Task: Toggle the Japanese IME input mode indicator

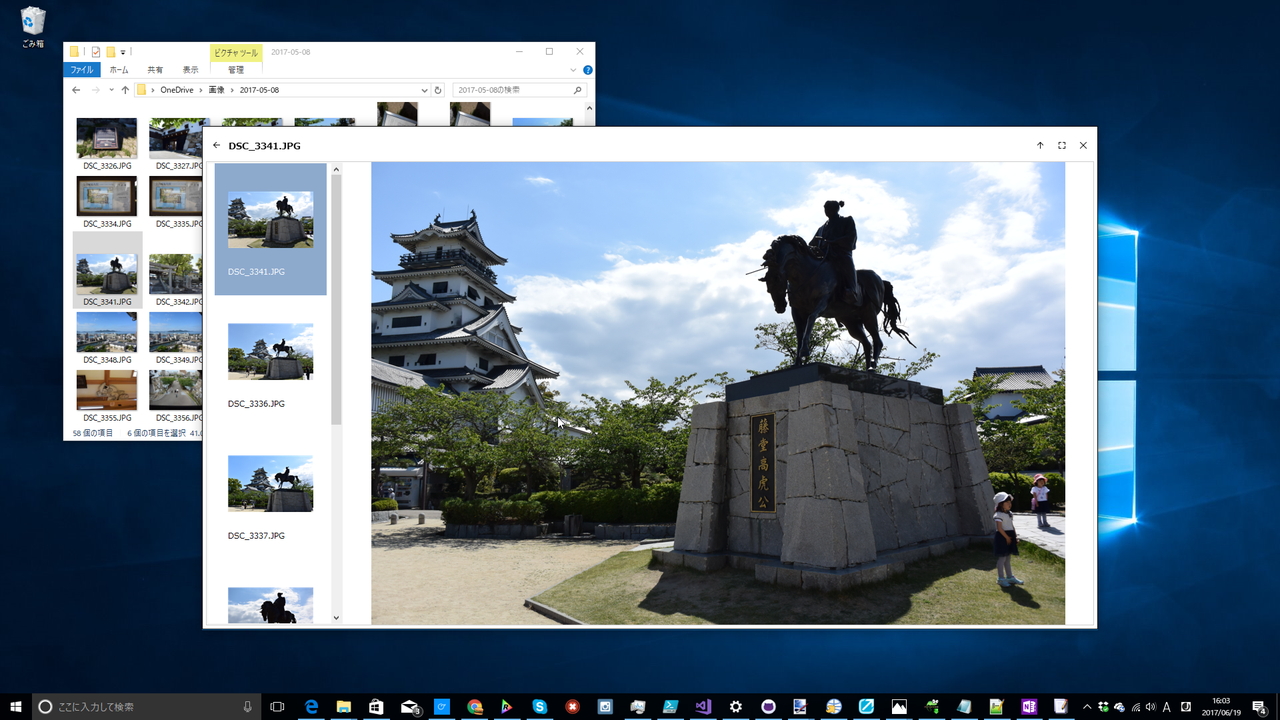Action: tap(1166, 707)
